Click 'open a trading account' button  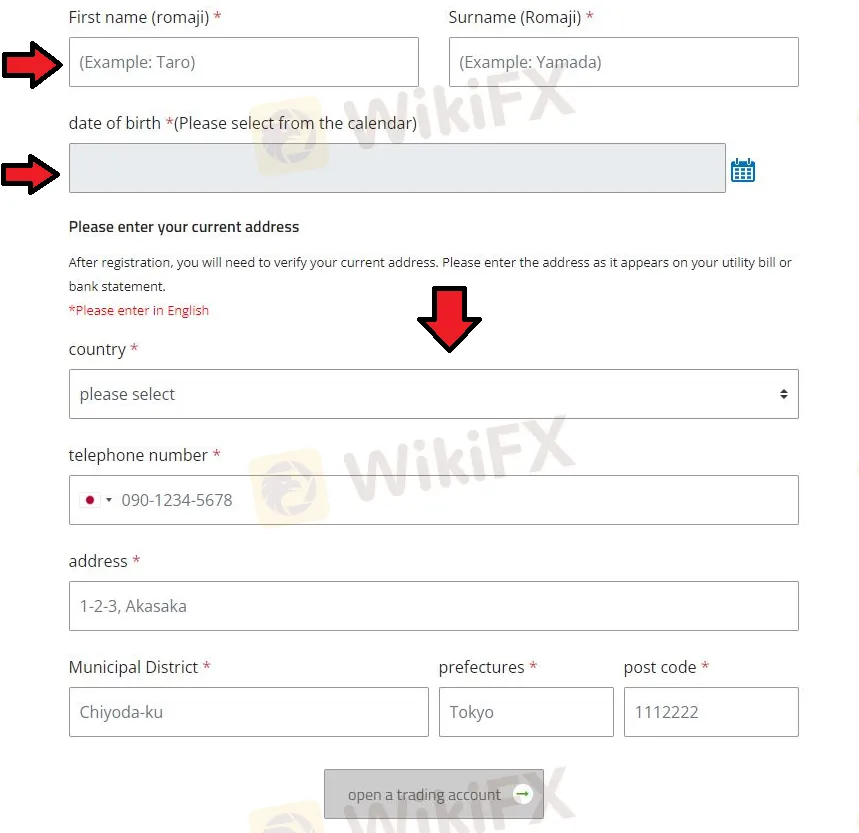point(433,794)
